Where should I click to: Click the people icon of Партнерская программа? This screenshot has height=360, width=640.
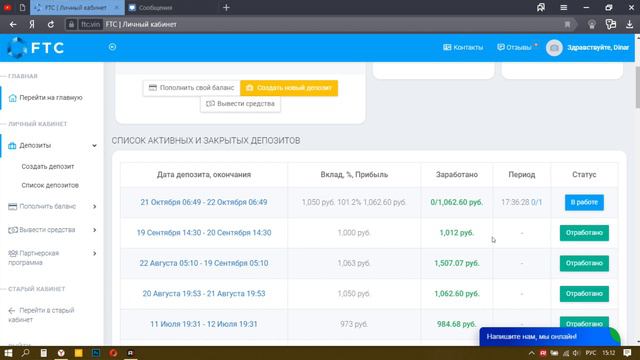(x=13, y=253)
